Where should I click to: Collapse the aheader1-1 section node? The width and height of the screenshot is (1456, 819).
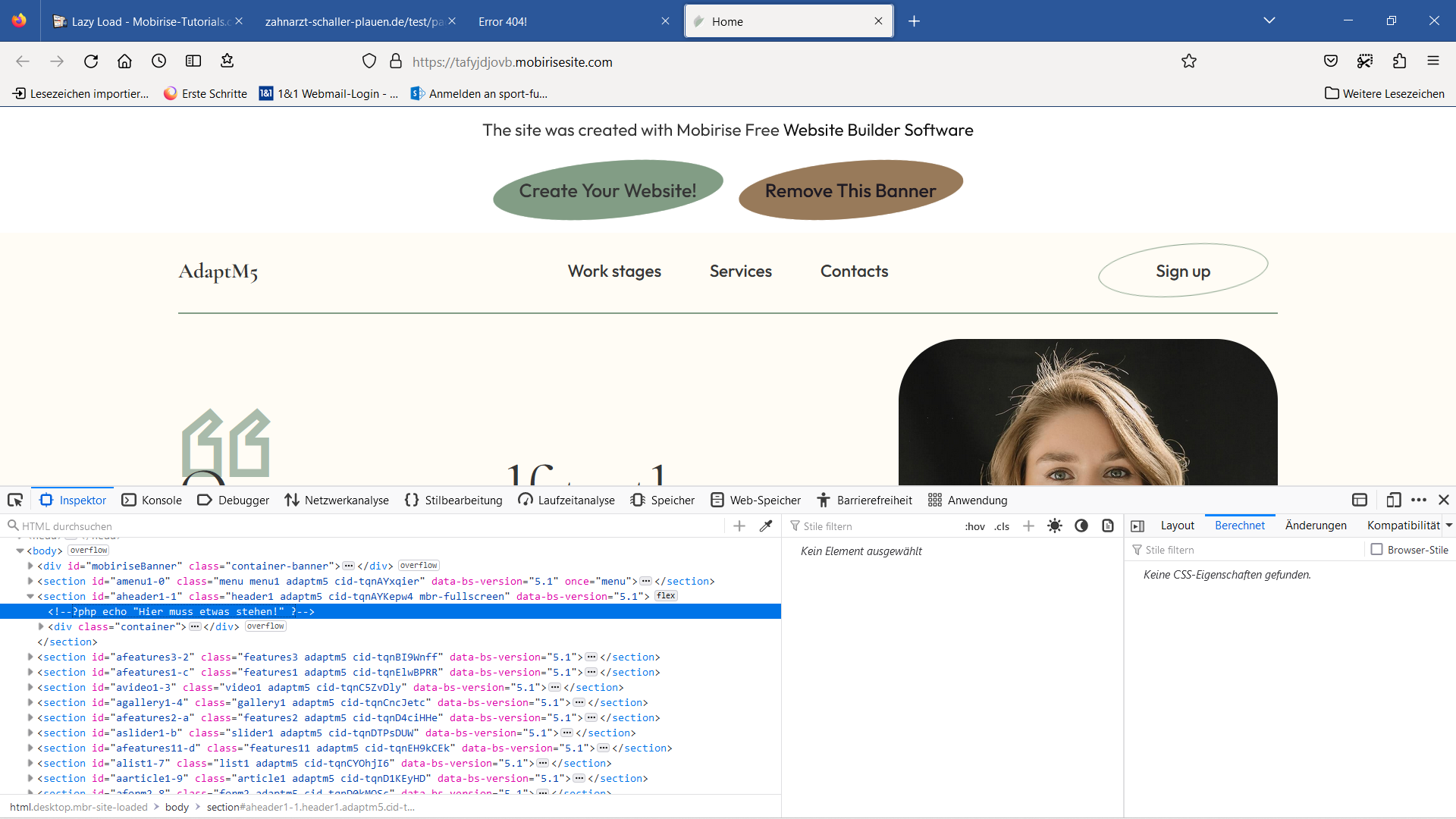30,596
